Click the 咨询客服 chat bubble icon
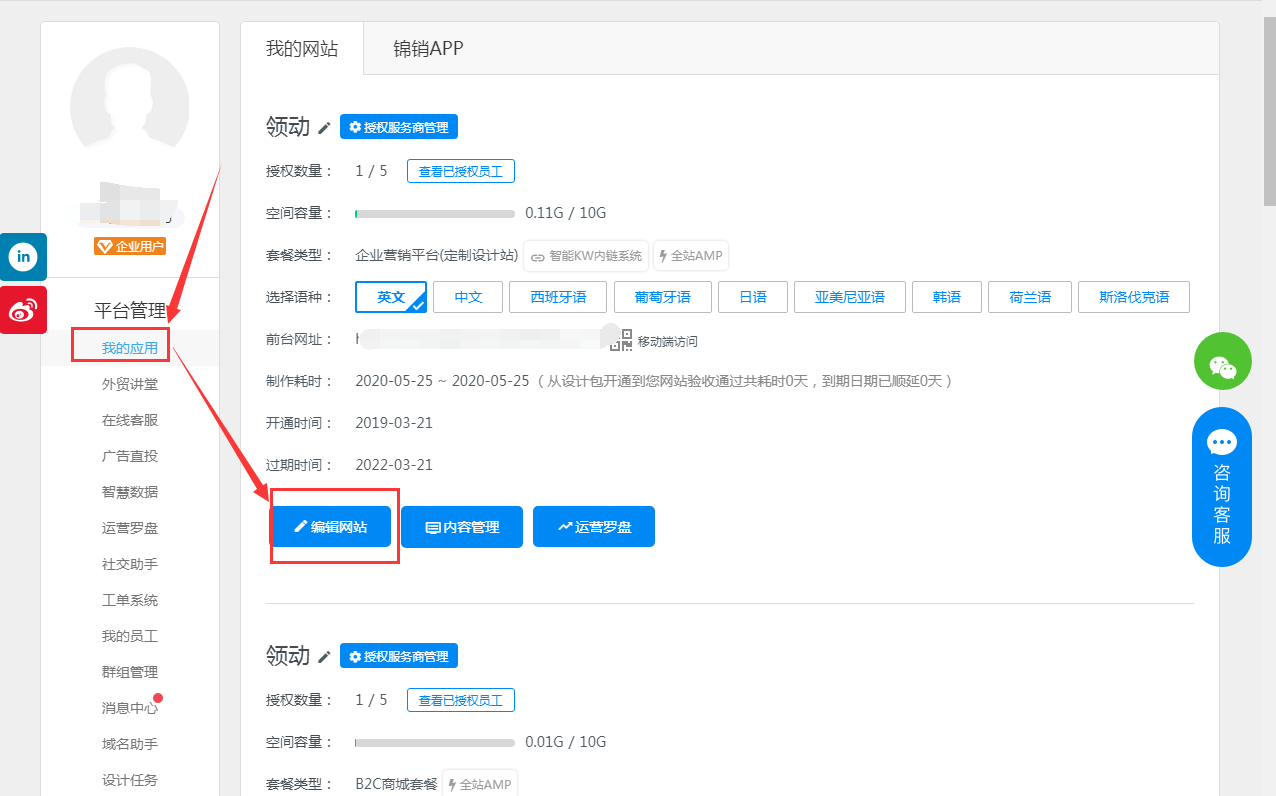This screenshot has width=1276, height=796. (1222, 442)
